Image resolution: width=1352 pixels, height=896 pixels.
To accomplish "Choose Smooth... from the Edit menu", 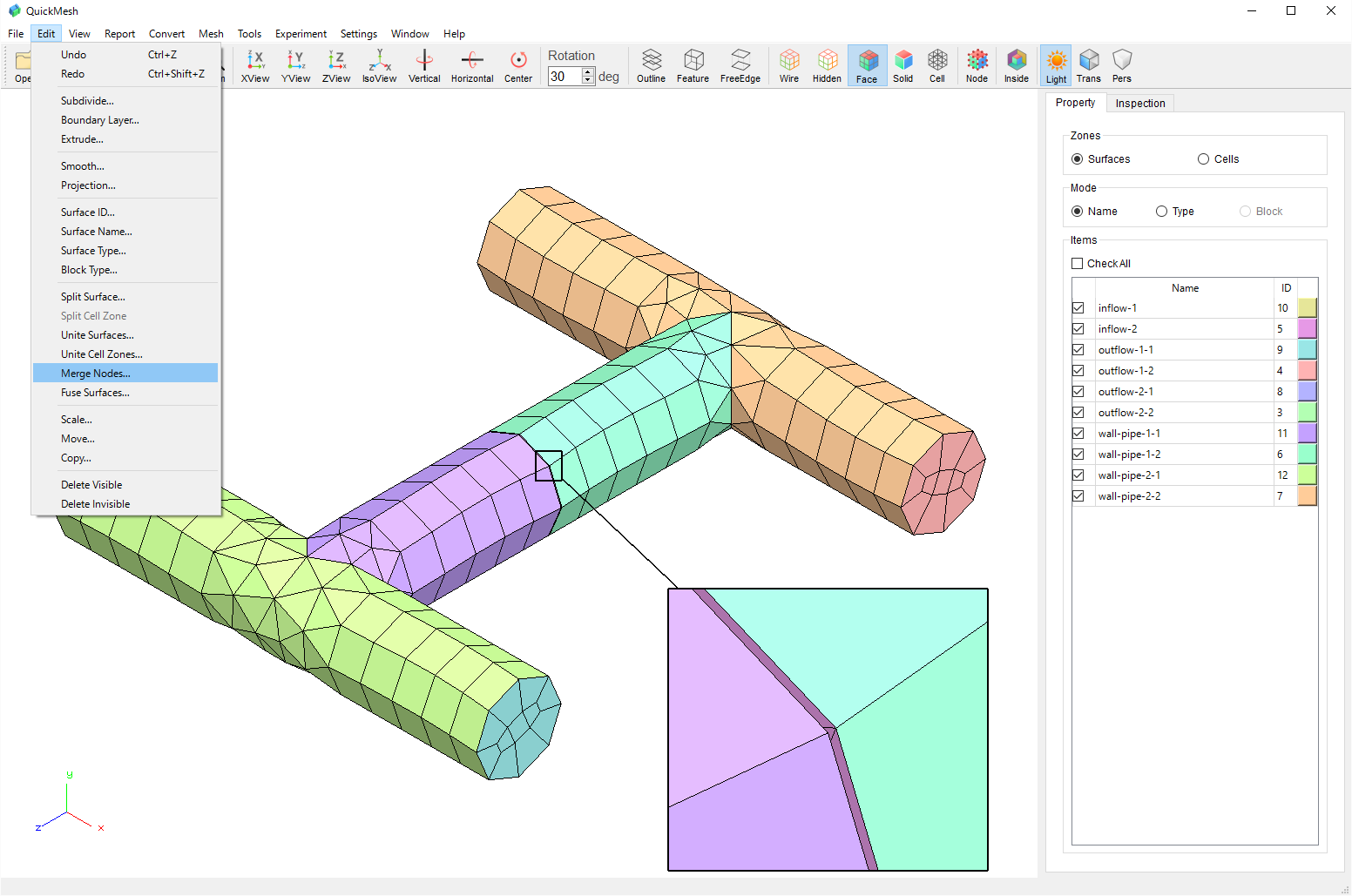I will [125, 166].
